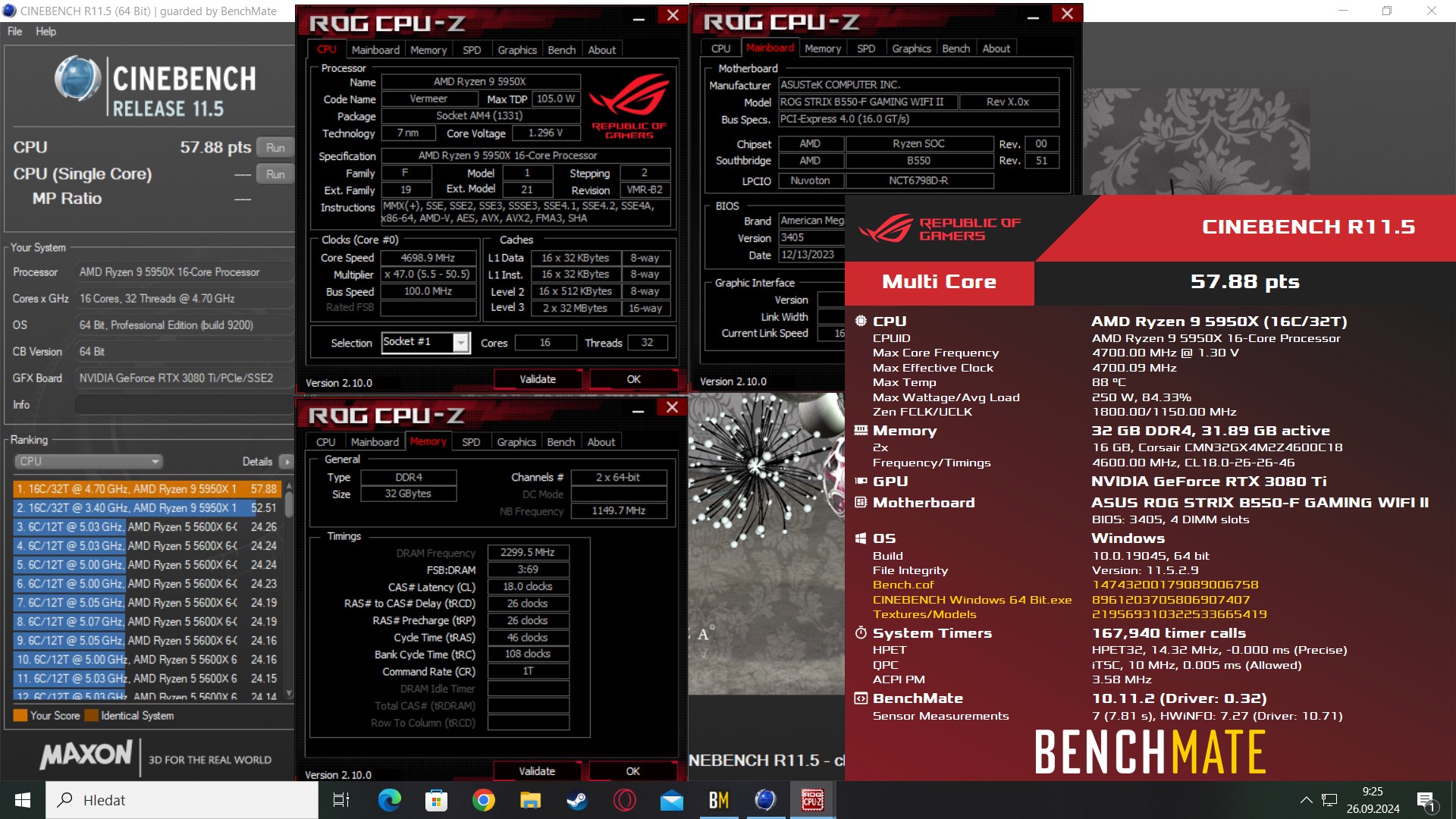Click the DRAM Frequency 2299.5 MHz value

[528, 552]
